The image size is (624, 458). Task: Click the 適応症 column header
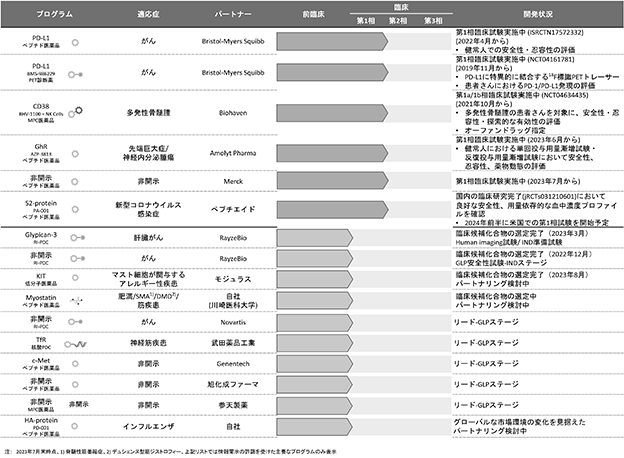(x=148, y=14)
